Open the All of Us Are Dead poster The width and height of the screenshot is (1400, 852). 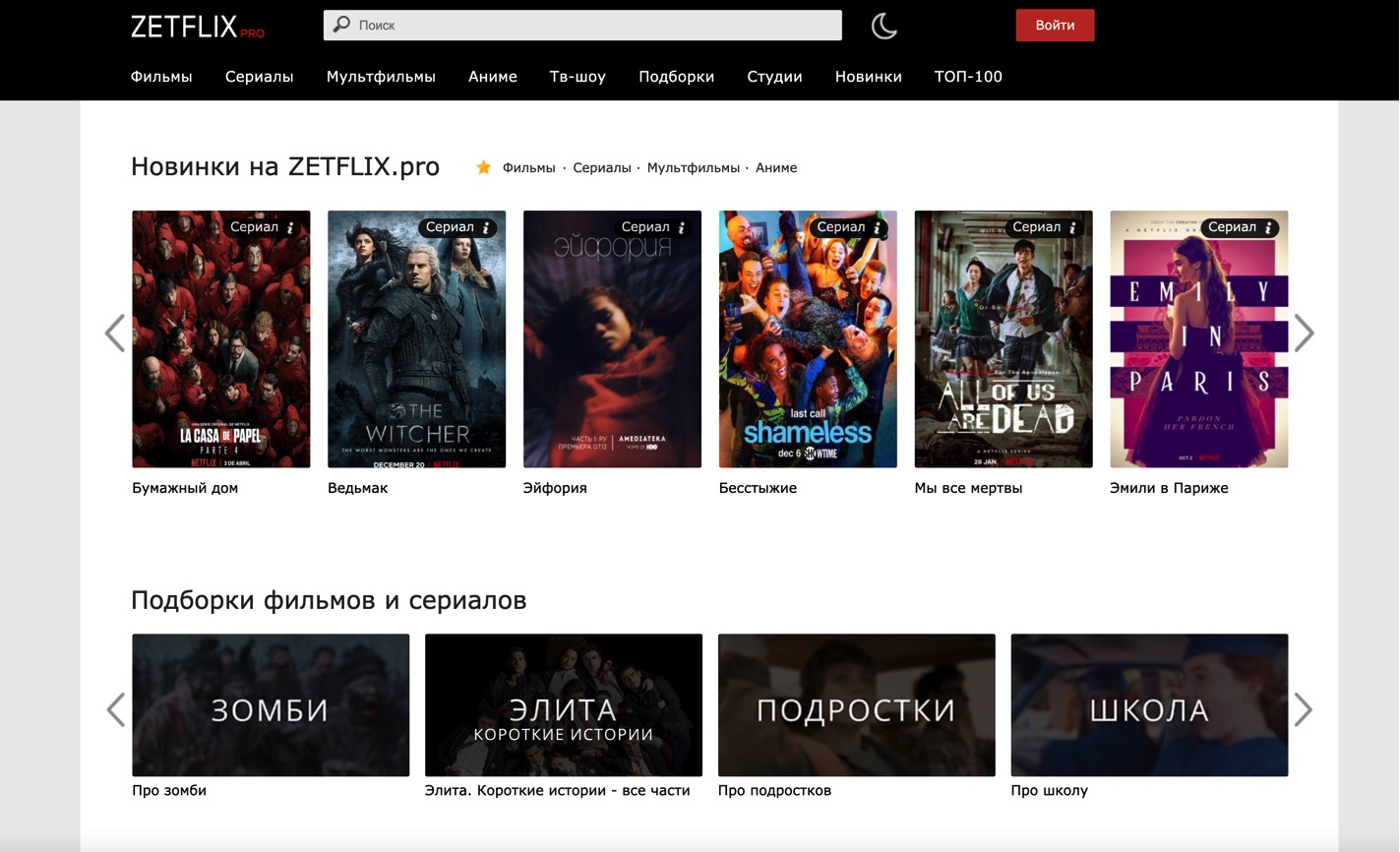[1004, 339]
